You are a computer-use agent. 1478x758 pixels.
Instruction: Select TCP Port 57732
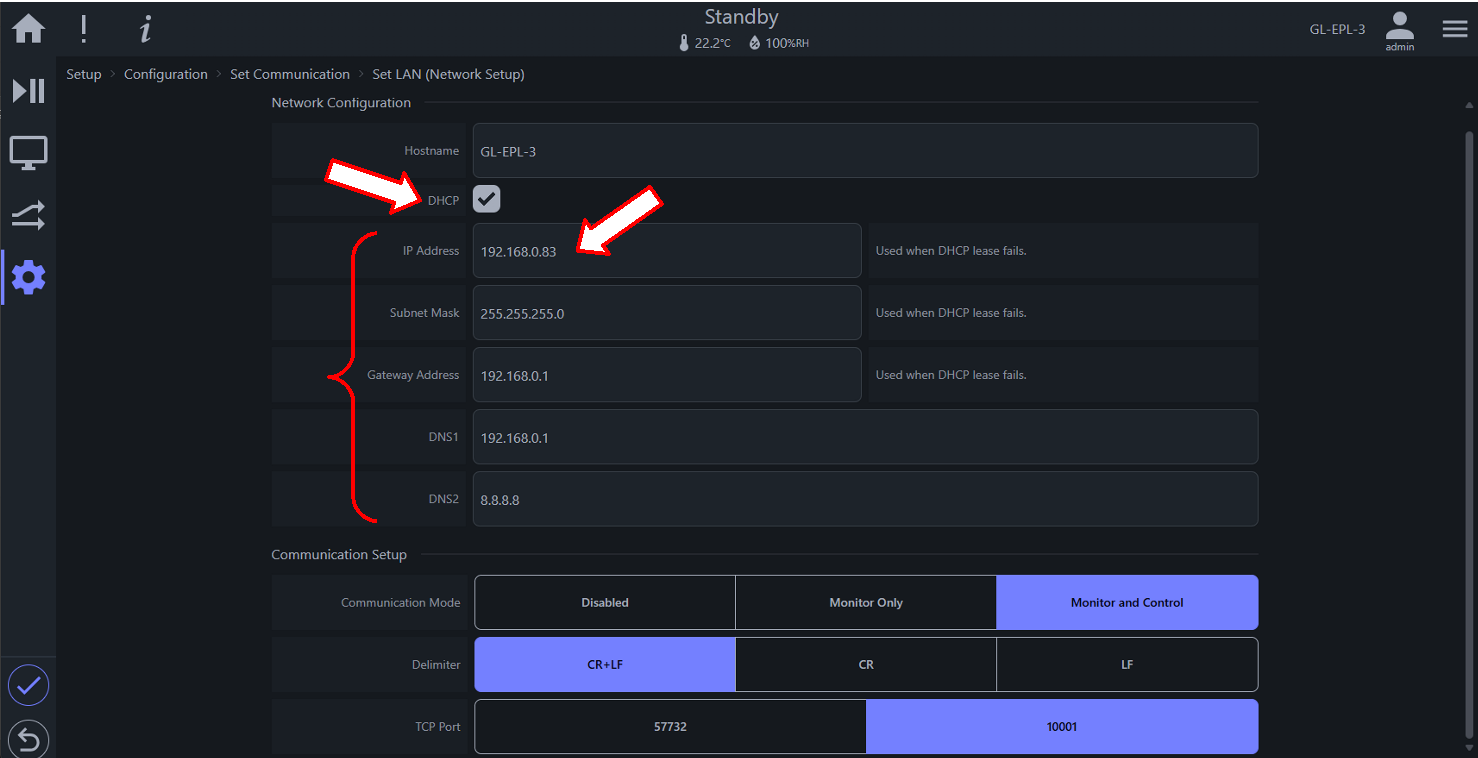click(670, 727)
